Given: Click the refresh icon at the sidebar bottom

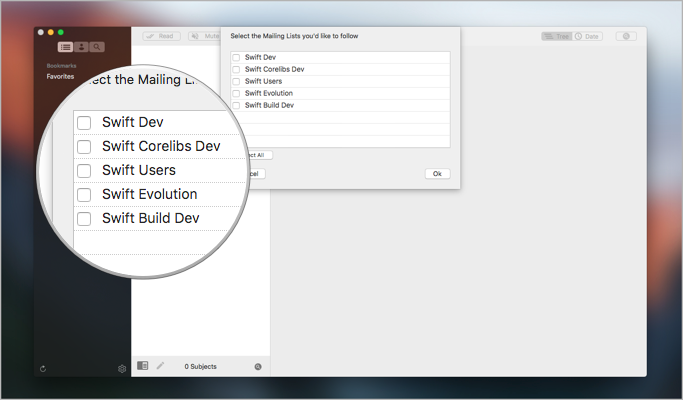Looking at the screenshot, I should [x=43, y=369].
